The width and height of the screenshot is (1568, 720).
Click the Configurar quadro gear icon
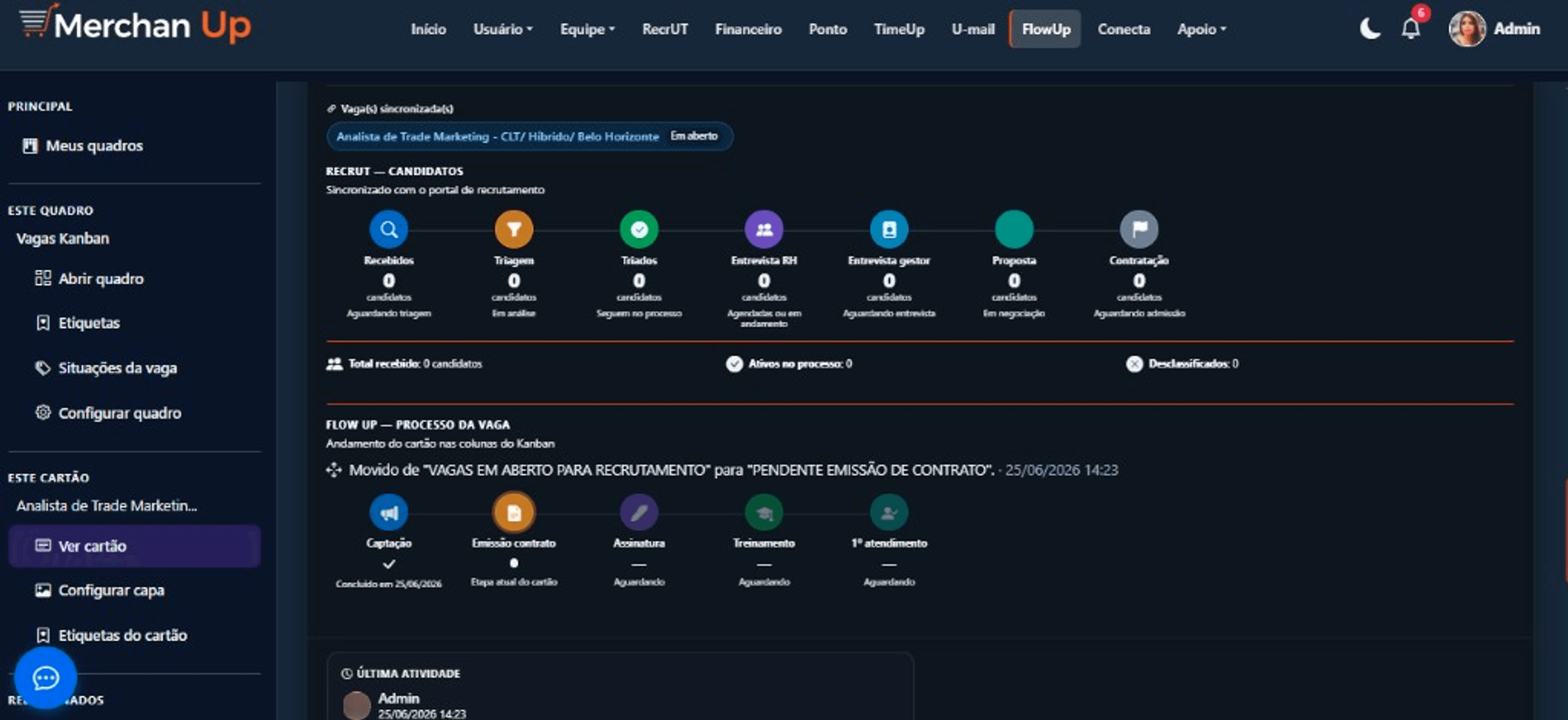[x=42, y=412]
